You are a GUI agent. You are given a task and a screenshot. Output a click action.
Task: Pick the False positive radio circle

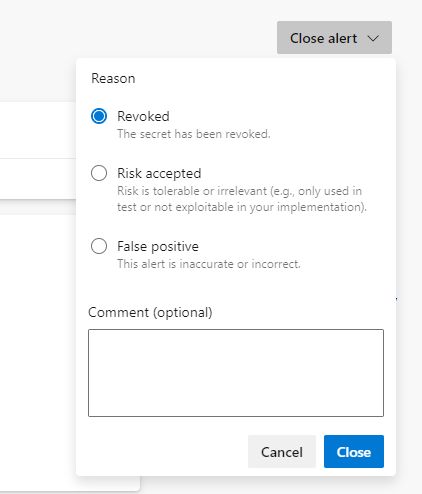click(x=99, y=246)
